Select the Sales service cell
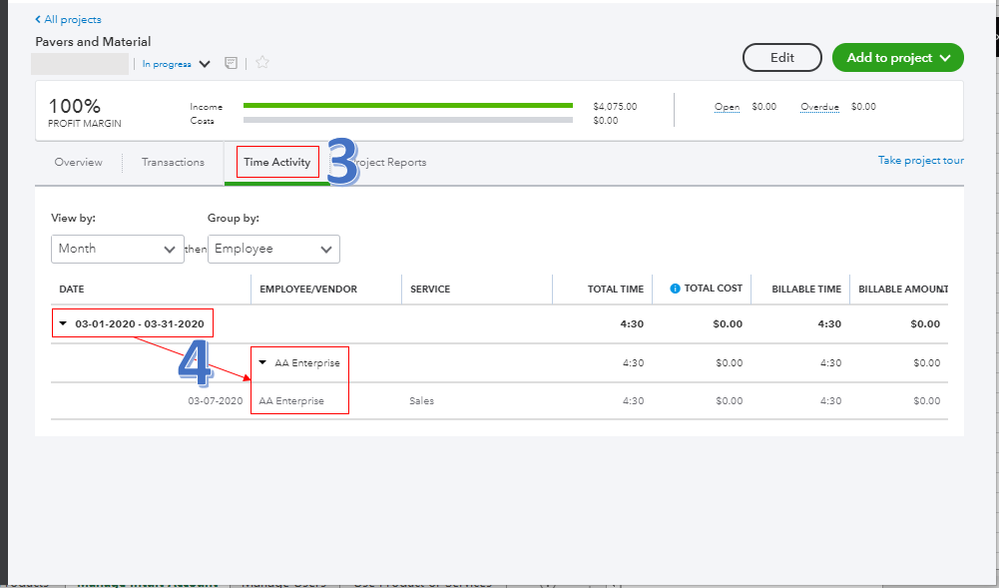Image resolution: width=999 pixels, height=588 pixels. pyautogui.click(x=422, y=401)
